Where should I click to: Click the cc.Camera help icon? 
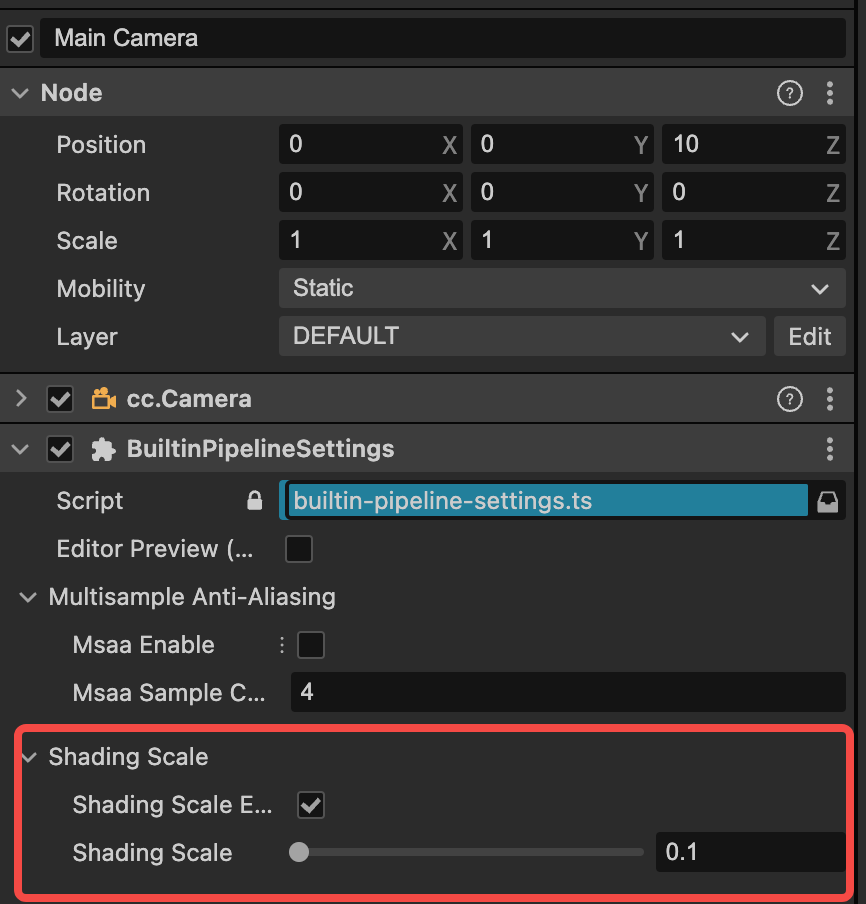click(x=789, y=400)
